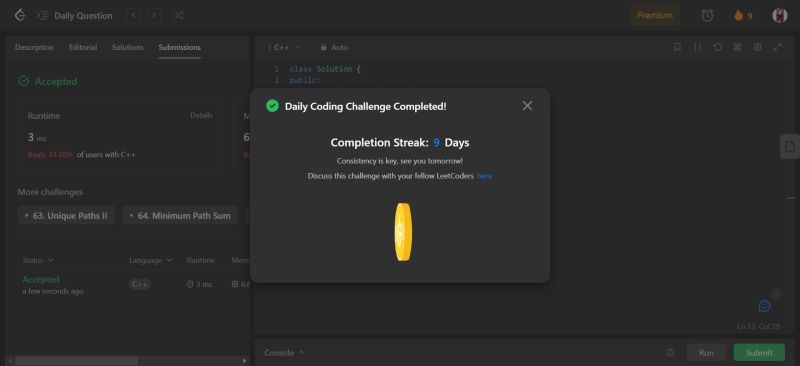
Task: Enter fullscreen with the expand icon
Action: click(777, 47)
